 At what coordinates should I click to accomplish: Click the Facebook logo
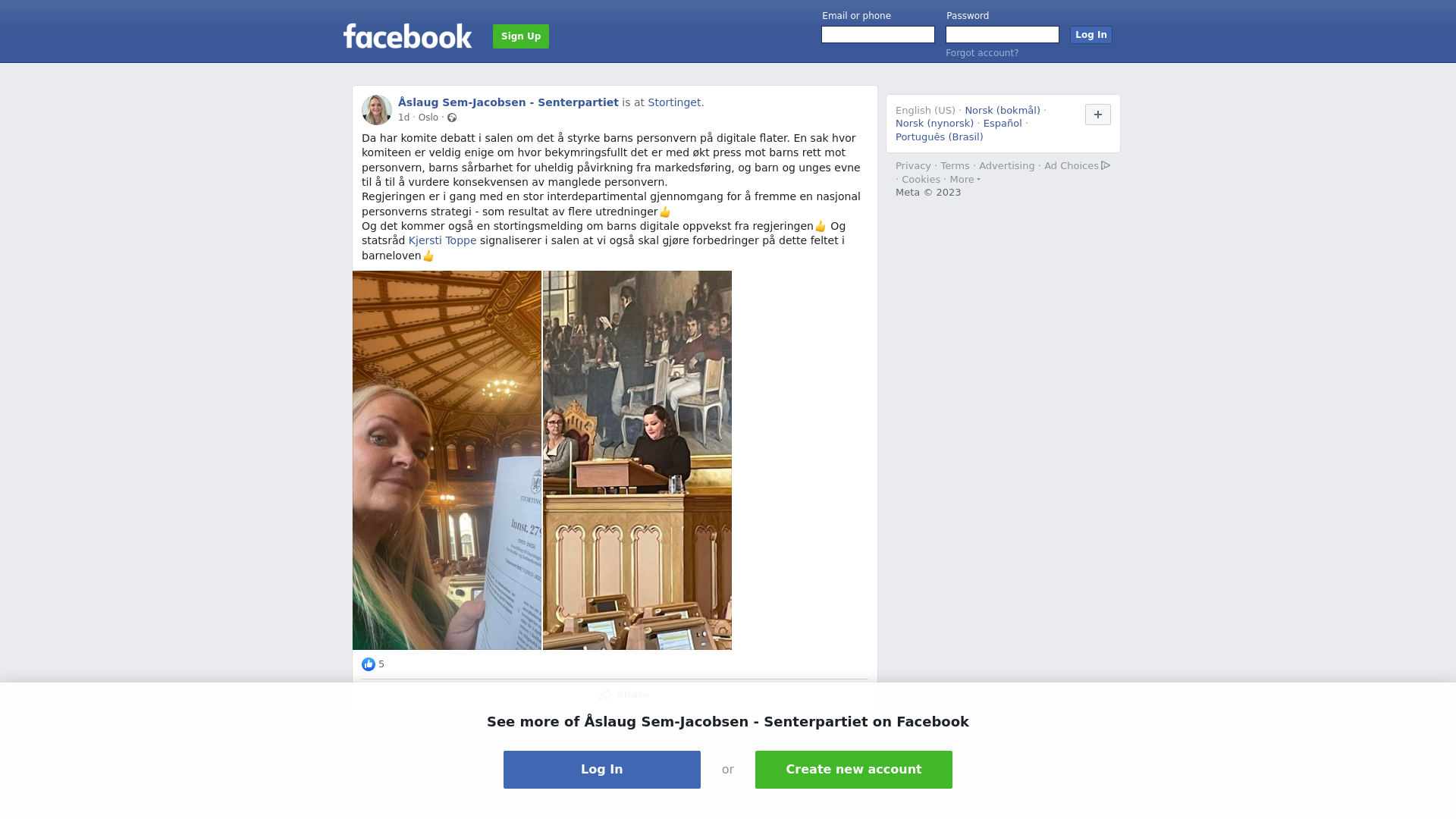407,36
